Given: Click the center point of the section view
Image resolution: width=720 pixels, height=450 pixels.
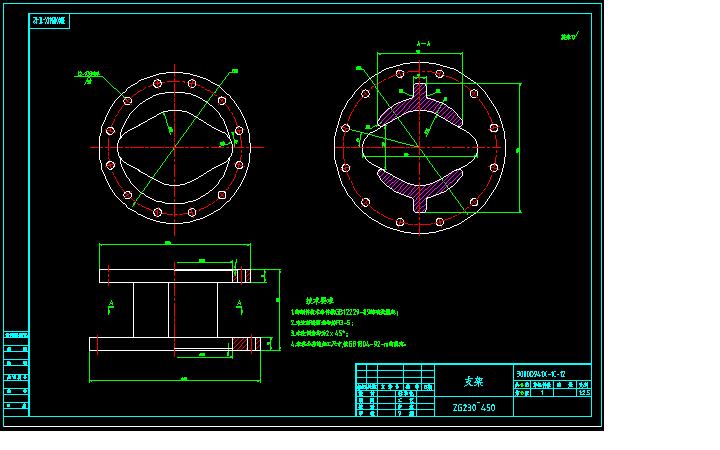Looking at the screenshot, I should tap(419, 146).
